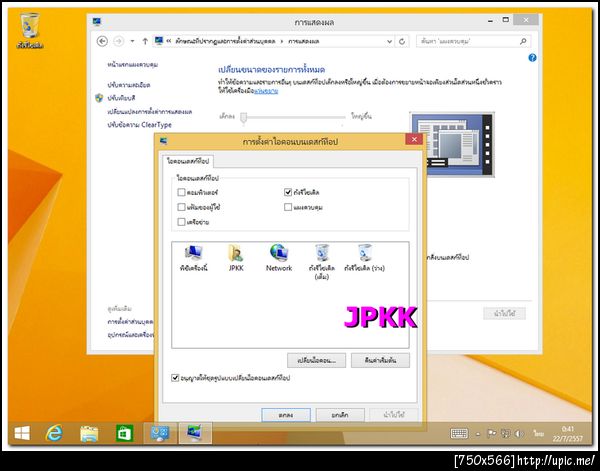Screen dimensions: 600x471
Task: Open the Change display settings link
Action: tap(150, 112)
